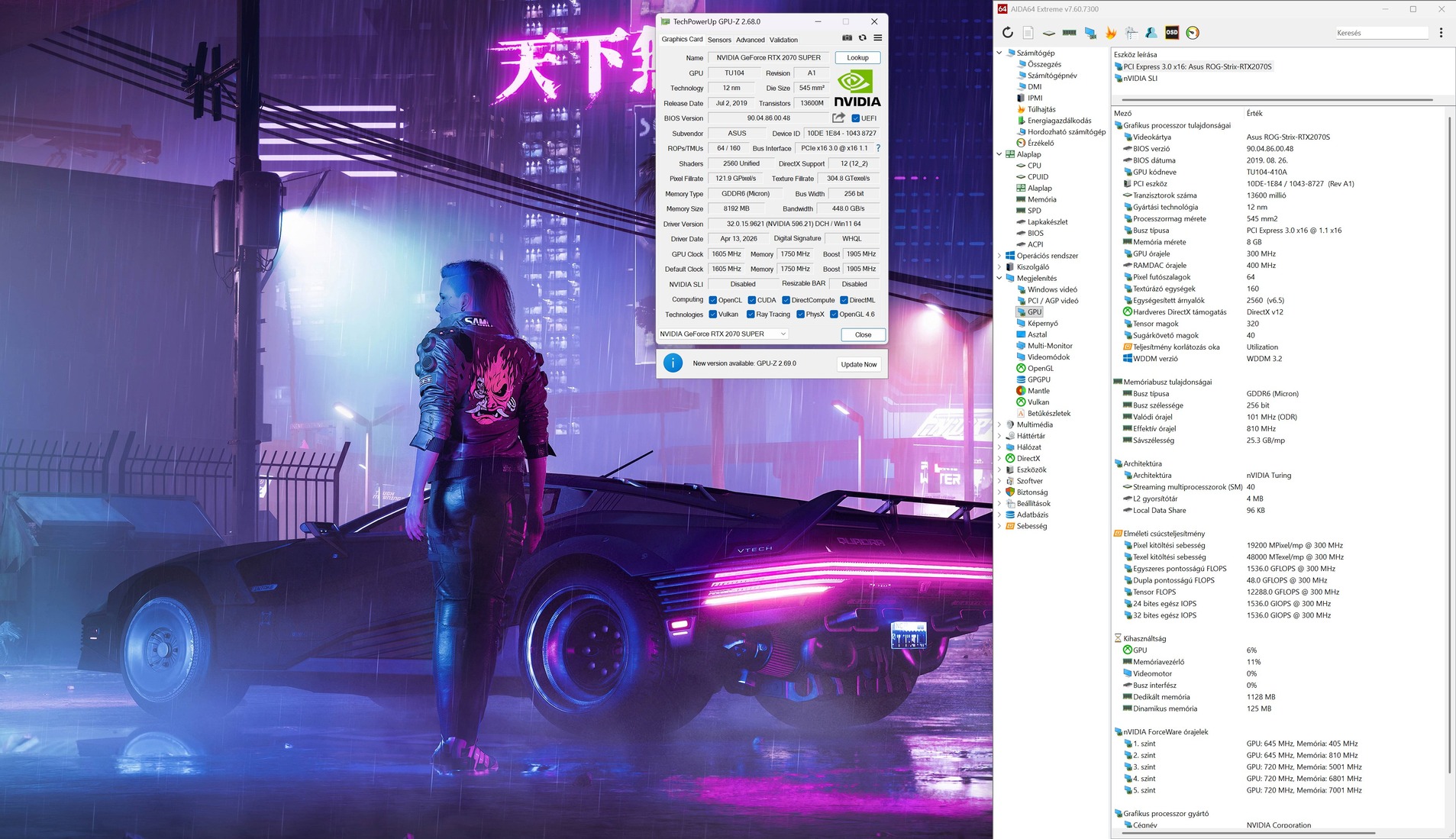
Task: Click the horizontal scrollbar under device list
Action: (1276, 99)
